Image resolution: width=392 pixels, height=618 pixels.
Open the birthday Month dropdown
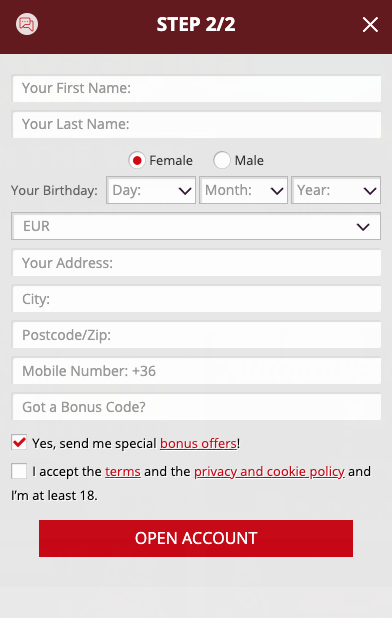[x=243, y=190]
